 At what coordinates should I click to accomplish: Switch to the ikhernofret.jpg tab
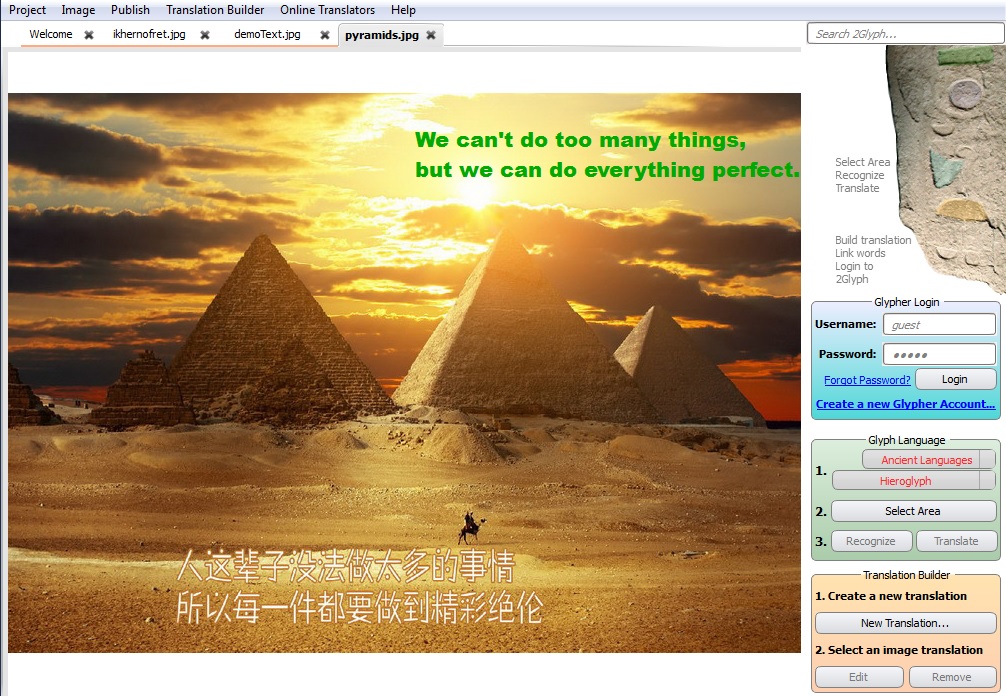149,34
